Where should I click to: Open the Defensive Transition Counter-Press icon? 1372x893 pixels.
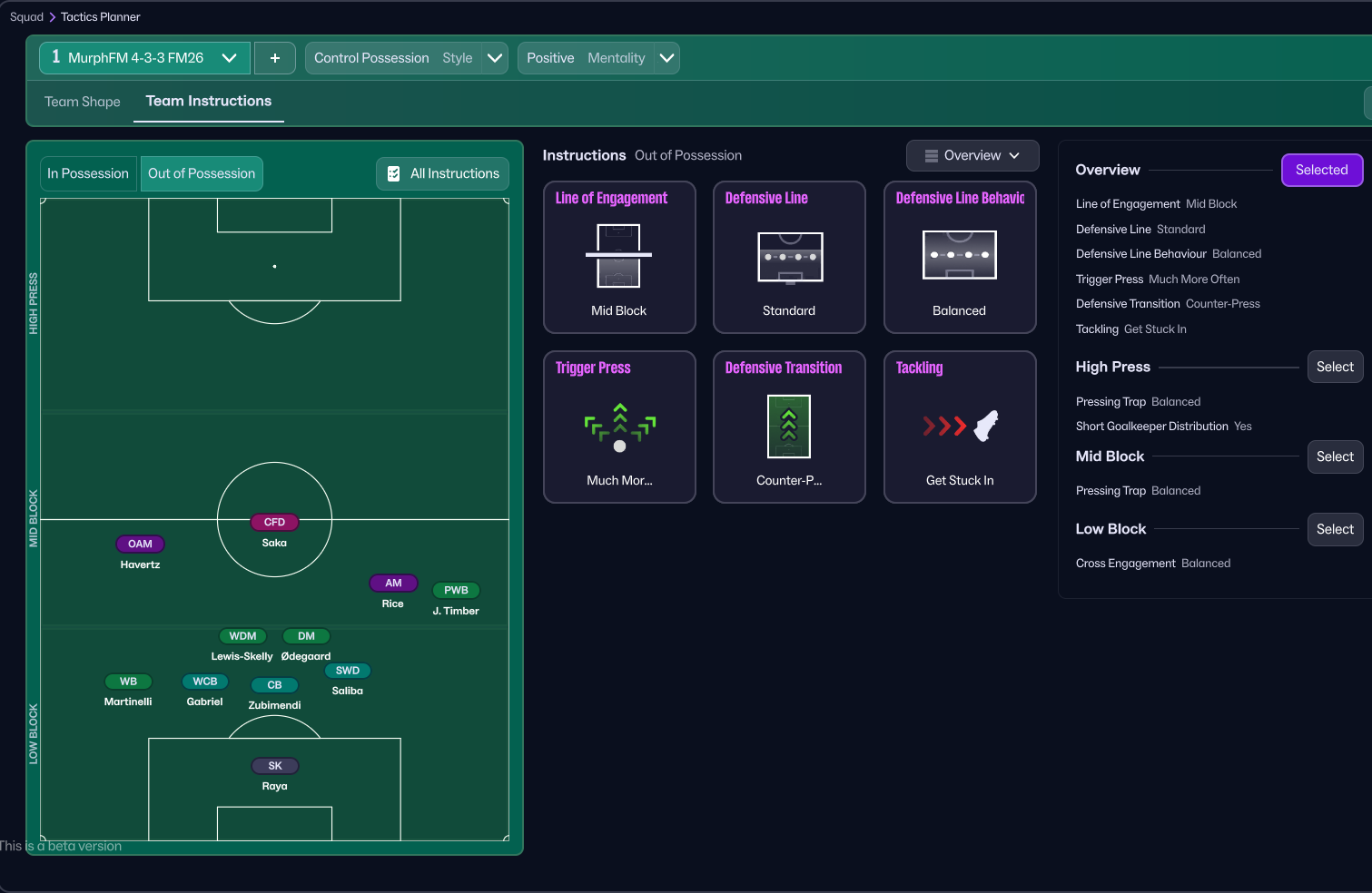click(x=788, y=427)
